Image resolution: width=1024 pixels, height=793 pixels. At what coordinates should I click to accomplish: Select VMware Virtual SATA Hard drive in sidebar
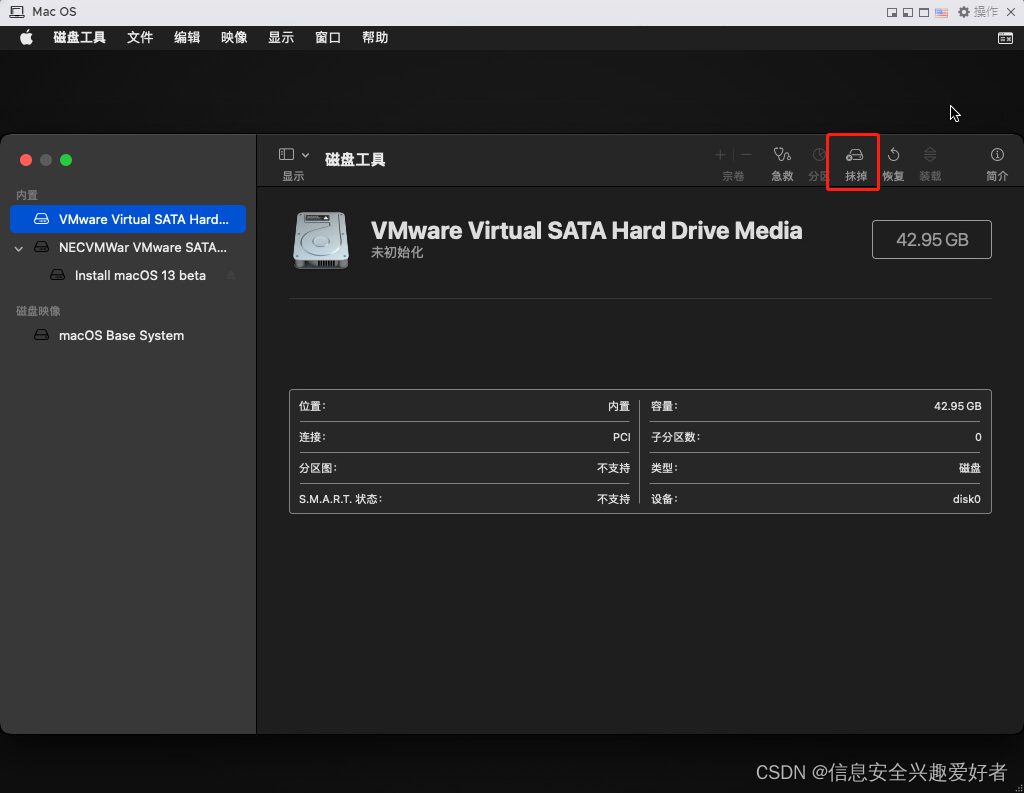[x=128, y=219]
